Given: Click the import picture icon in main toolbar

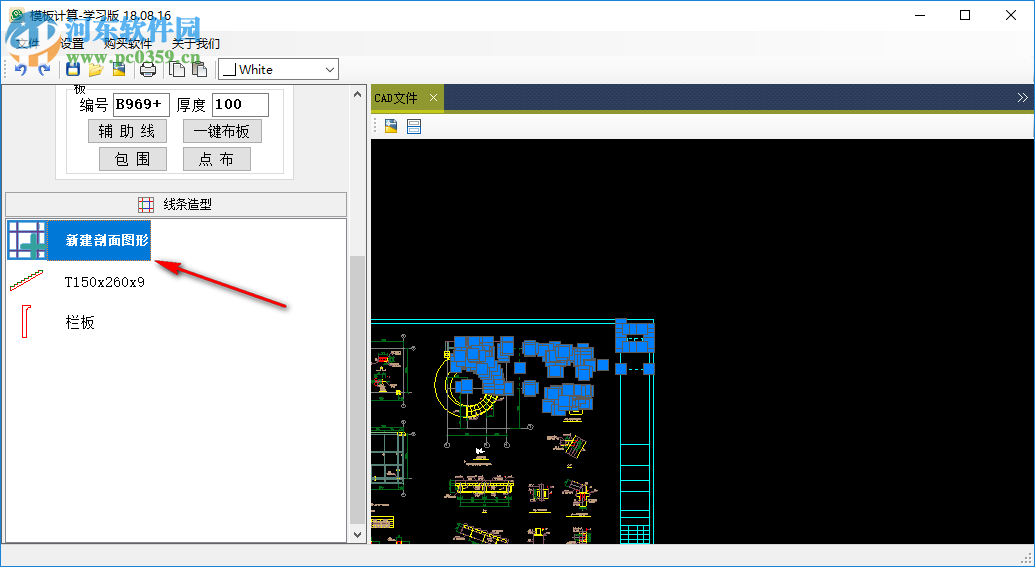Looking at the screenshot, I should click(x=119, y=69).
